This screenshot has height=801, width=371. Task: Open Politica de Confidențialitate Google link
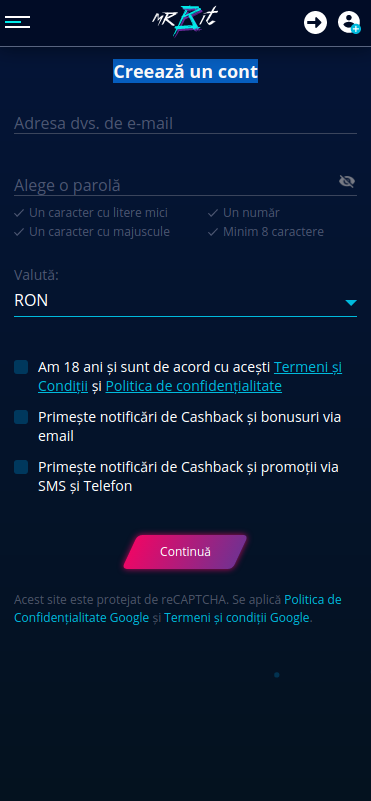[178, 608]
